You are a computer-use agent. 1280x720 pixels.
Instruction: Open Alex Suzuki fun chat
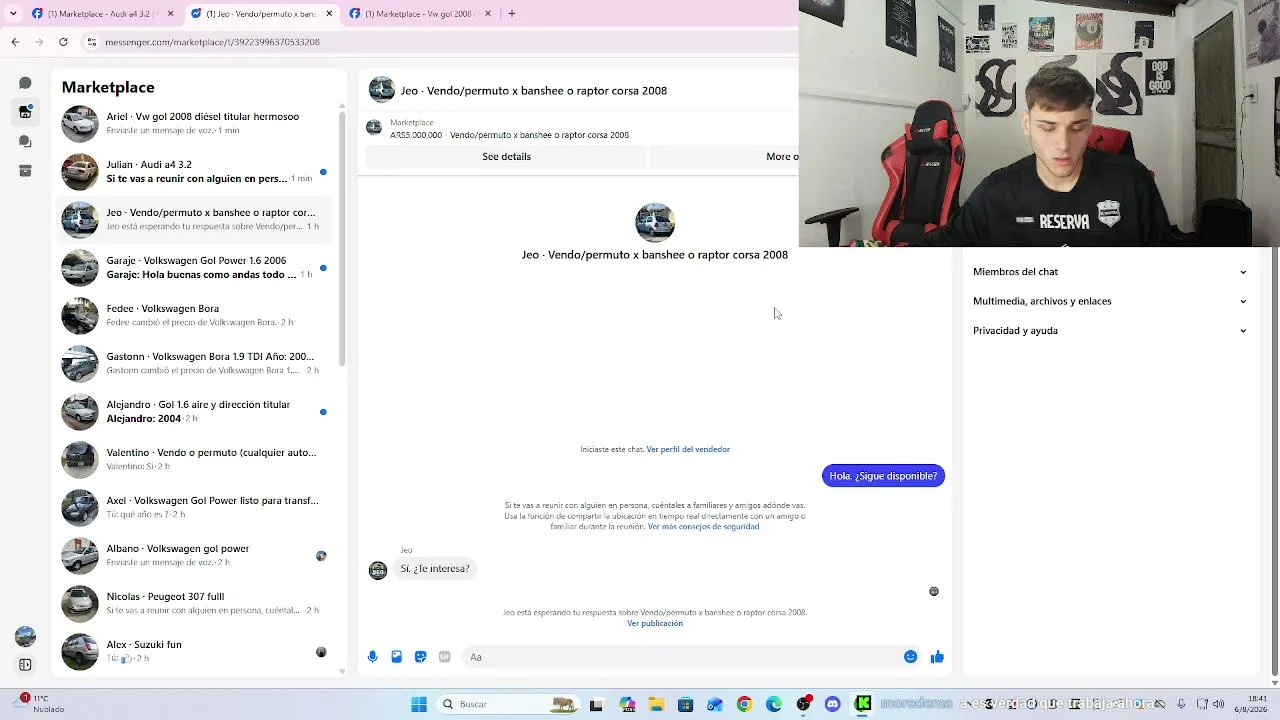pos(196,652)
